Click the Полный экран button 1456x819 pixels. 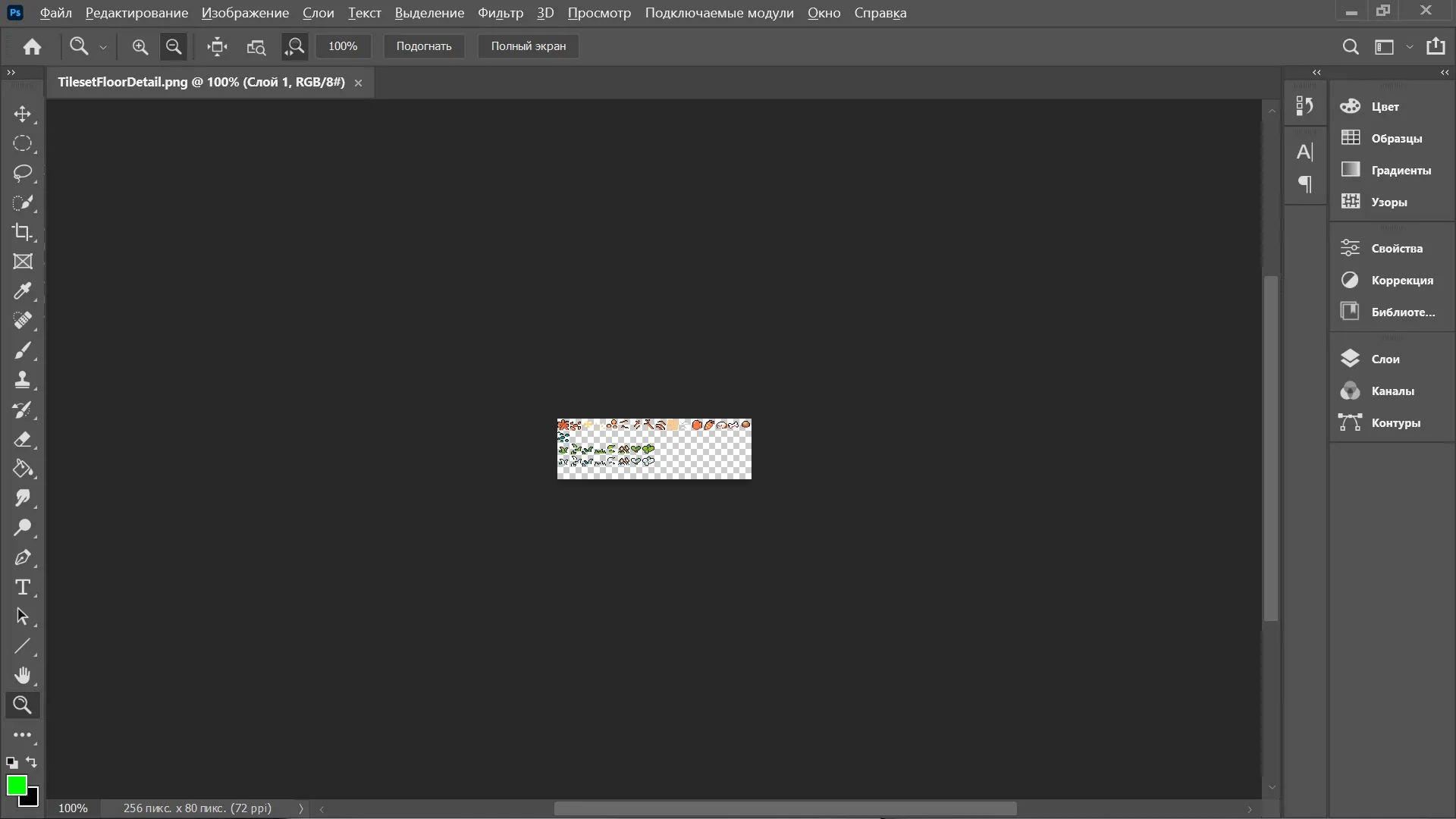(528, 46)
